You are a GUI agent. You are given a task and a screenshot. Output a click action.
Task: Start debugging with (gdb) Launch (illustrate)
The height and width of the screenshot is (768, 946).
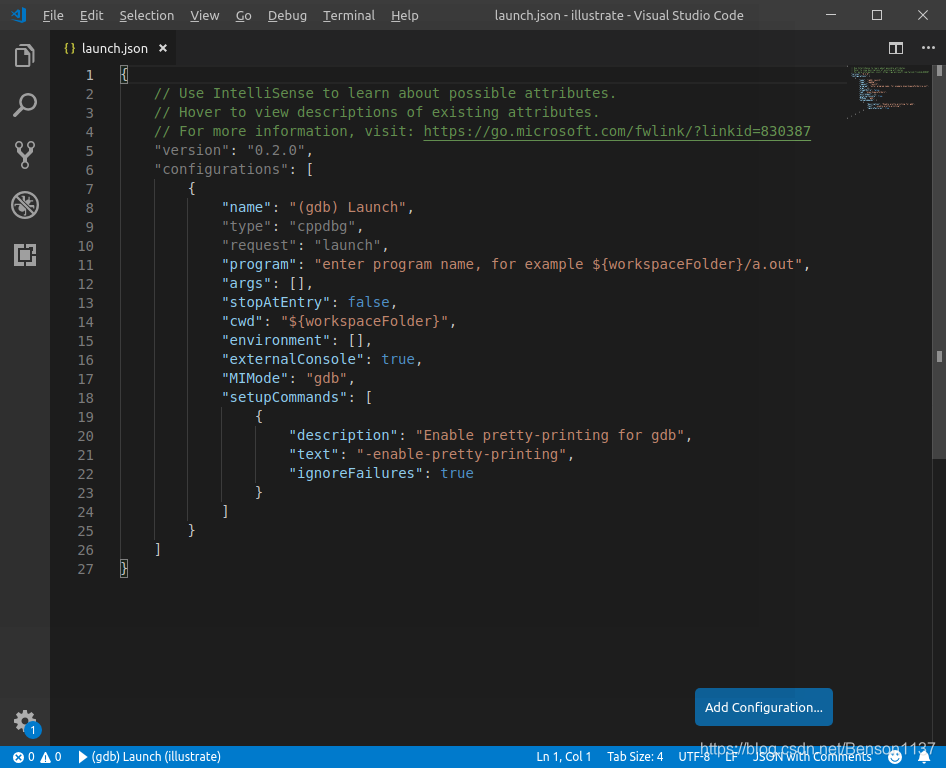coord(150,757)
